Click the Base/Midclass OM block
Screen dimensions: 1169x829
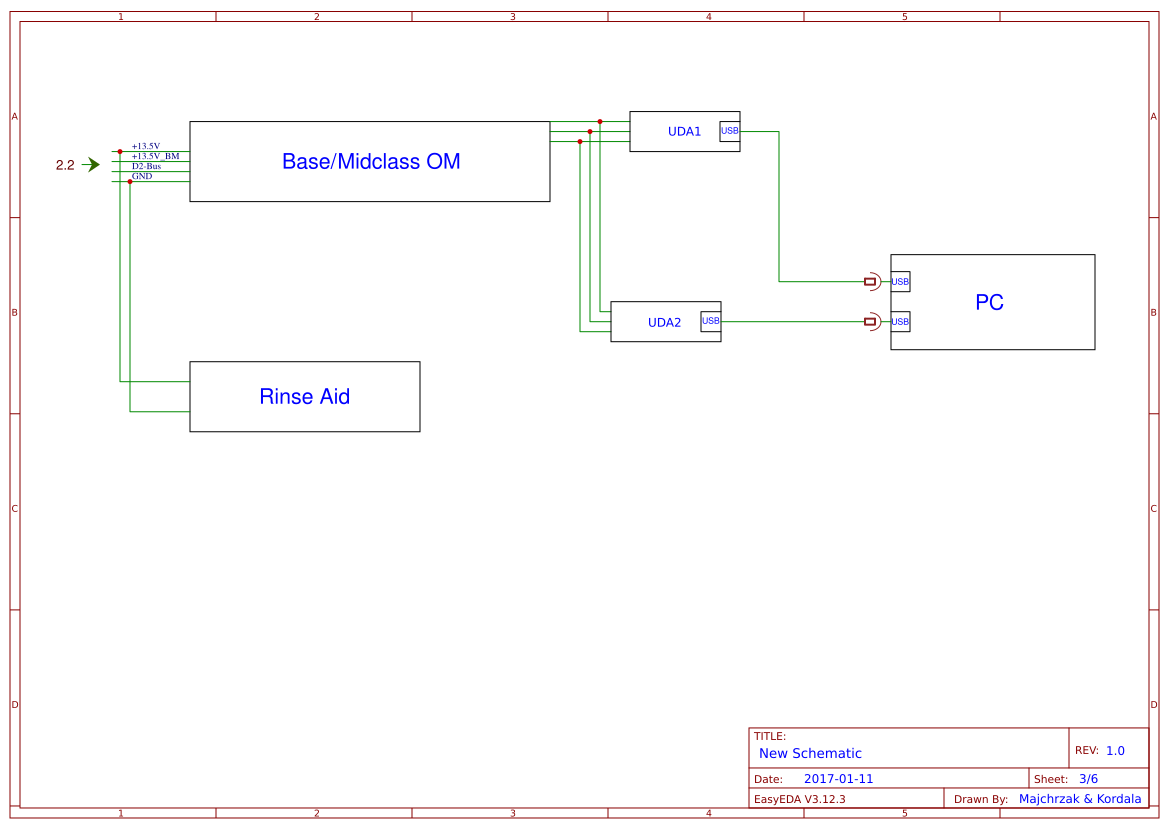(369, 160)
